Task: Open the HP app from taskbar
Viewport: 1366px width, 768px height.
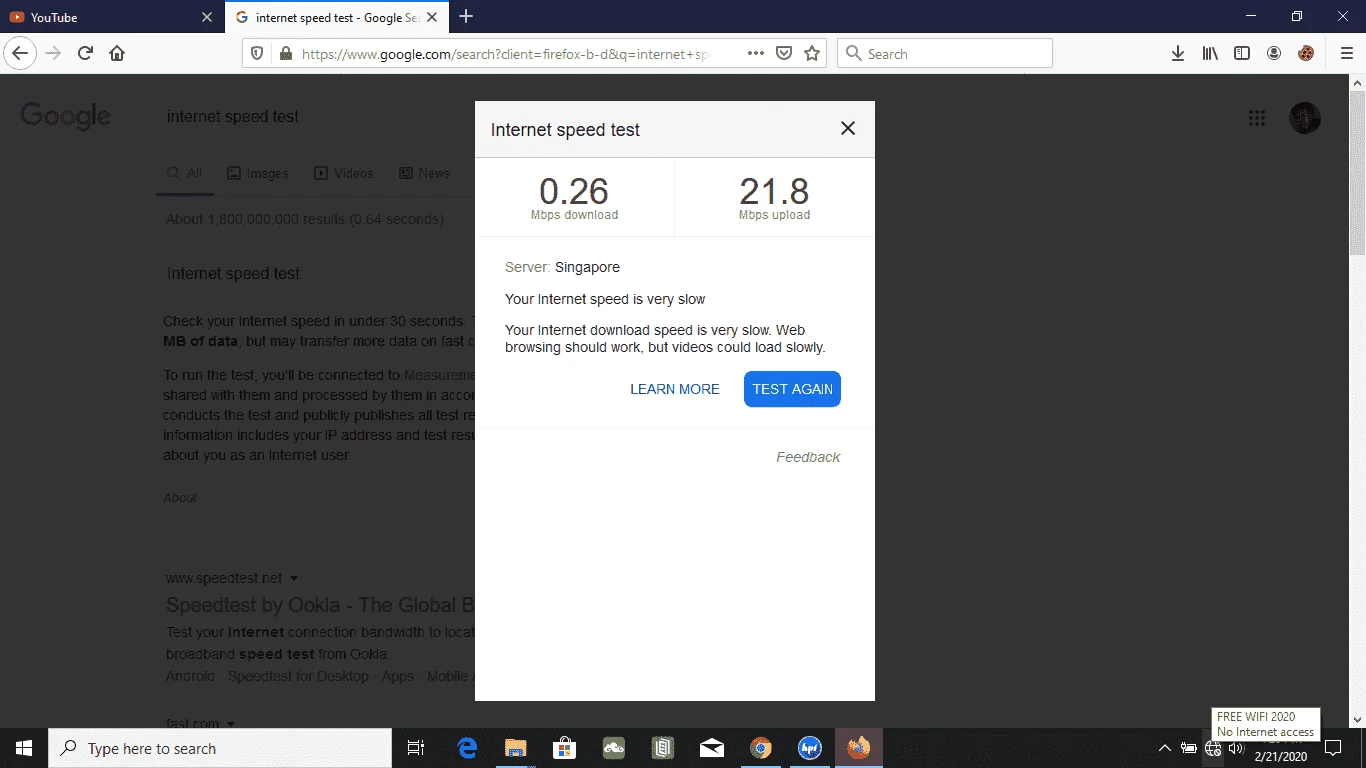Action: [810, 748]
